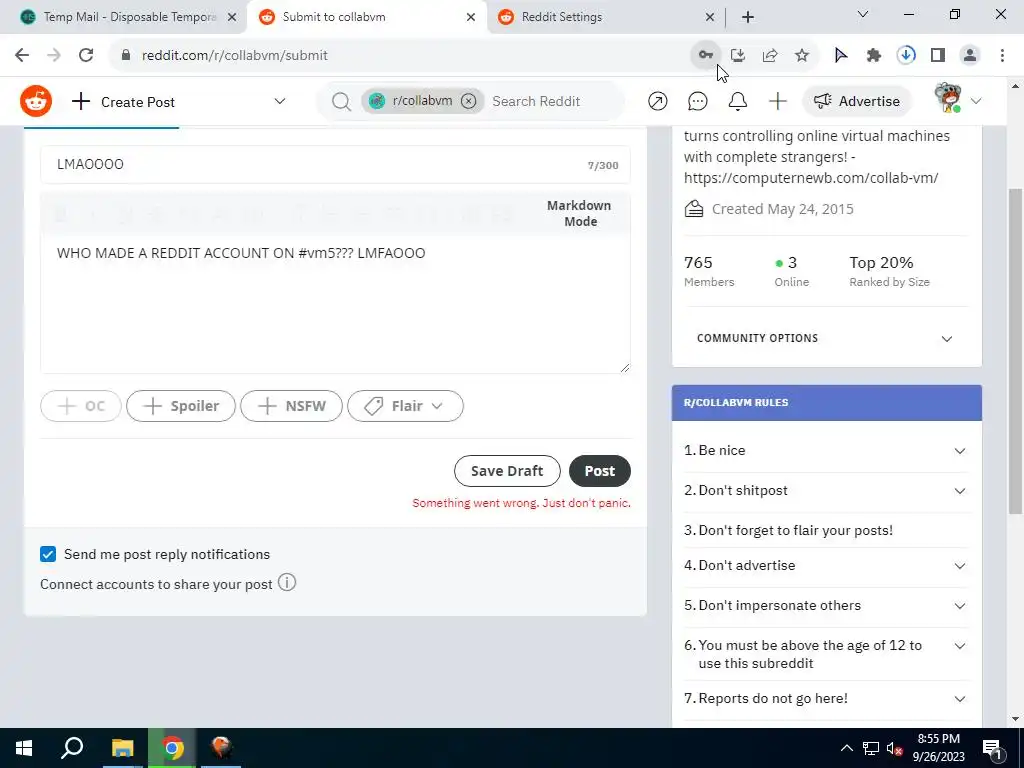1024x768 pixels.
Task: Open the notifications bell icon
Action: click(737, 101)
